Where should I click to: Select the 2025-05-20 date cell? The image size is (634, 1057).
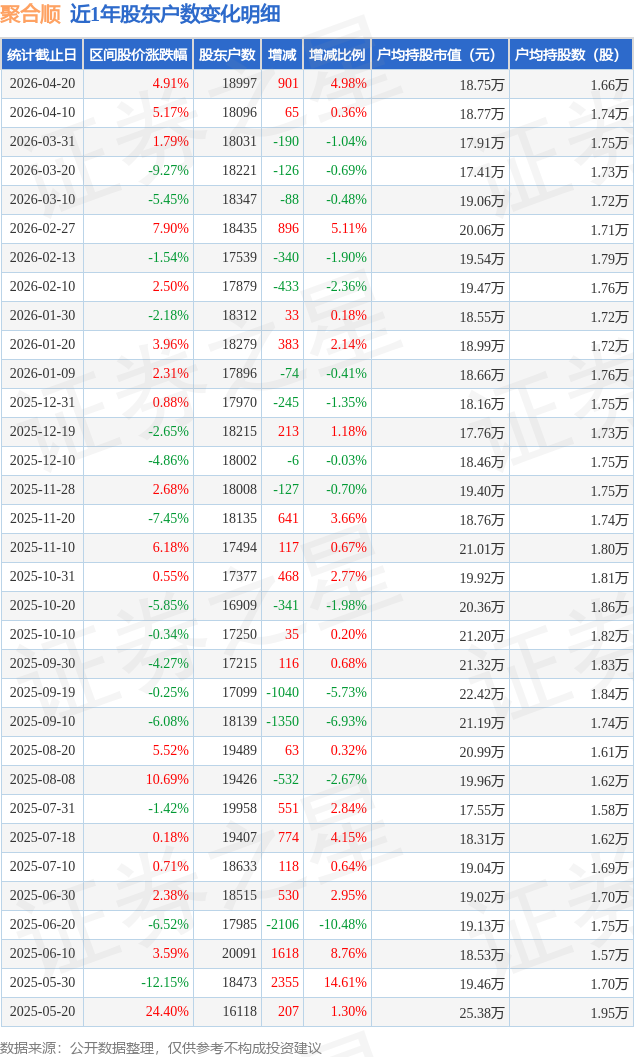(42, 1012)
